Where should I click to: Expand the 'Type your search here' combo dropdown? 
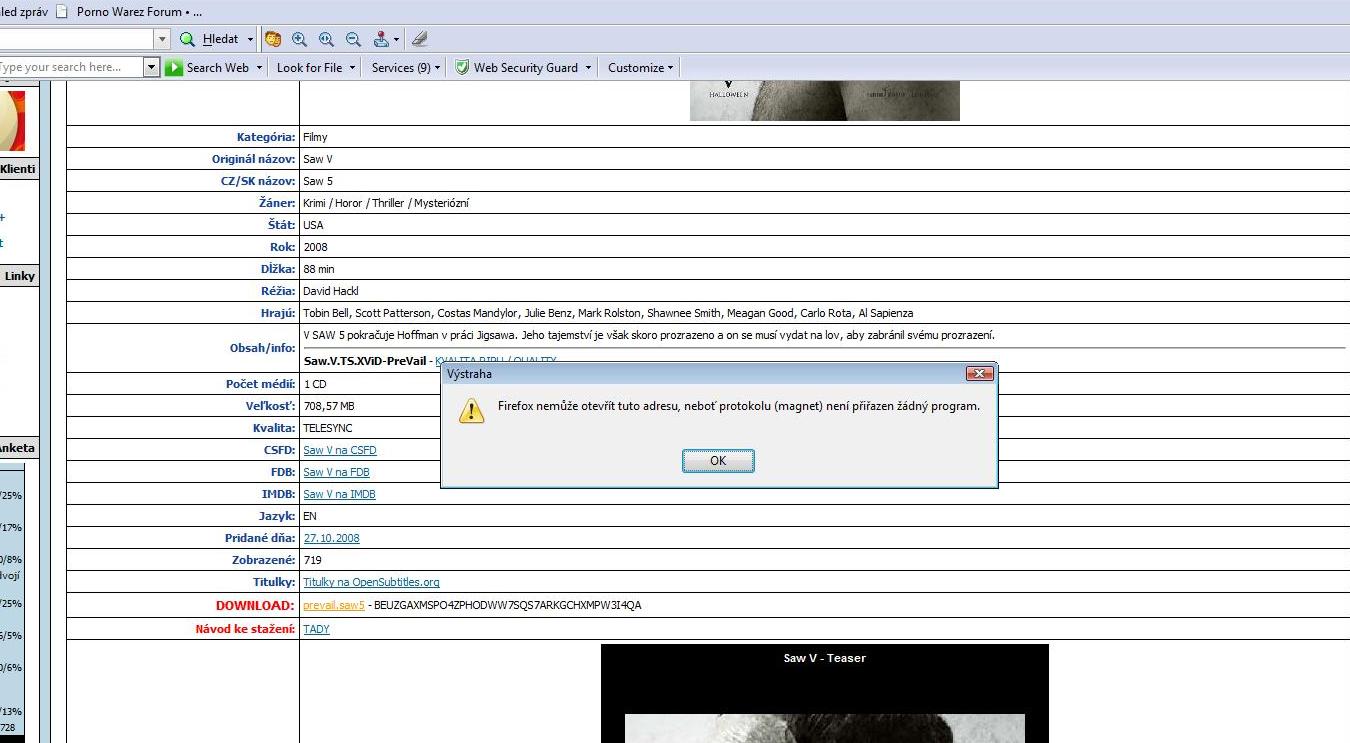point(152,67)
